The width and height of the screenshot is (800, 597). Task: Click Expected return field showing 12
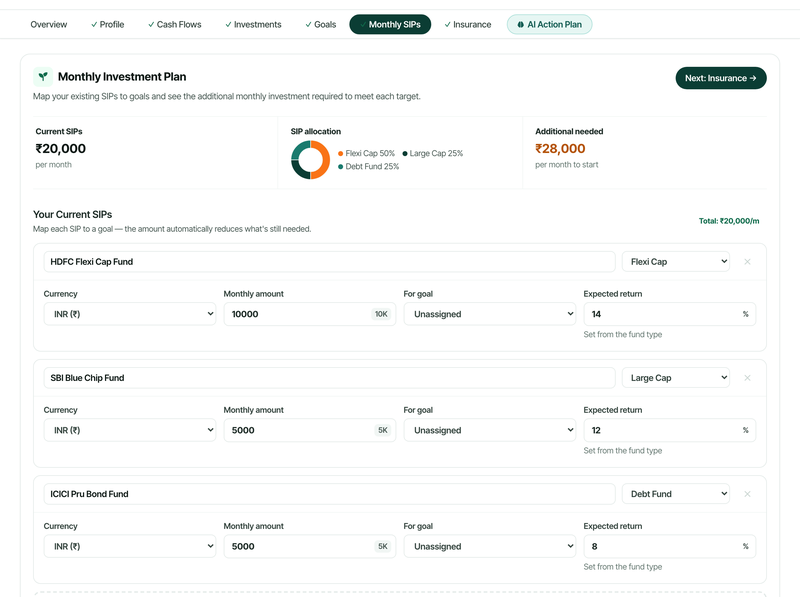point(669,430)
